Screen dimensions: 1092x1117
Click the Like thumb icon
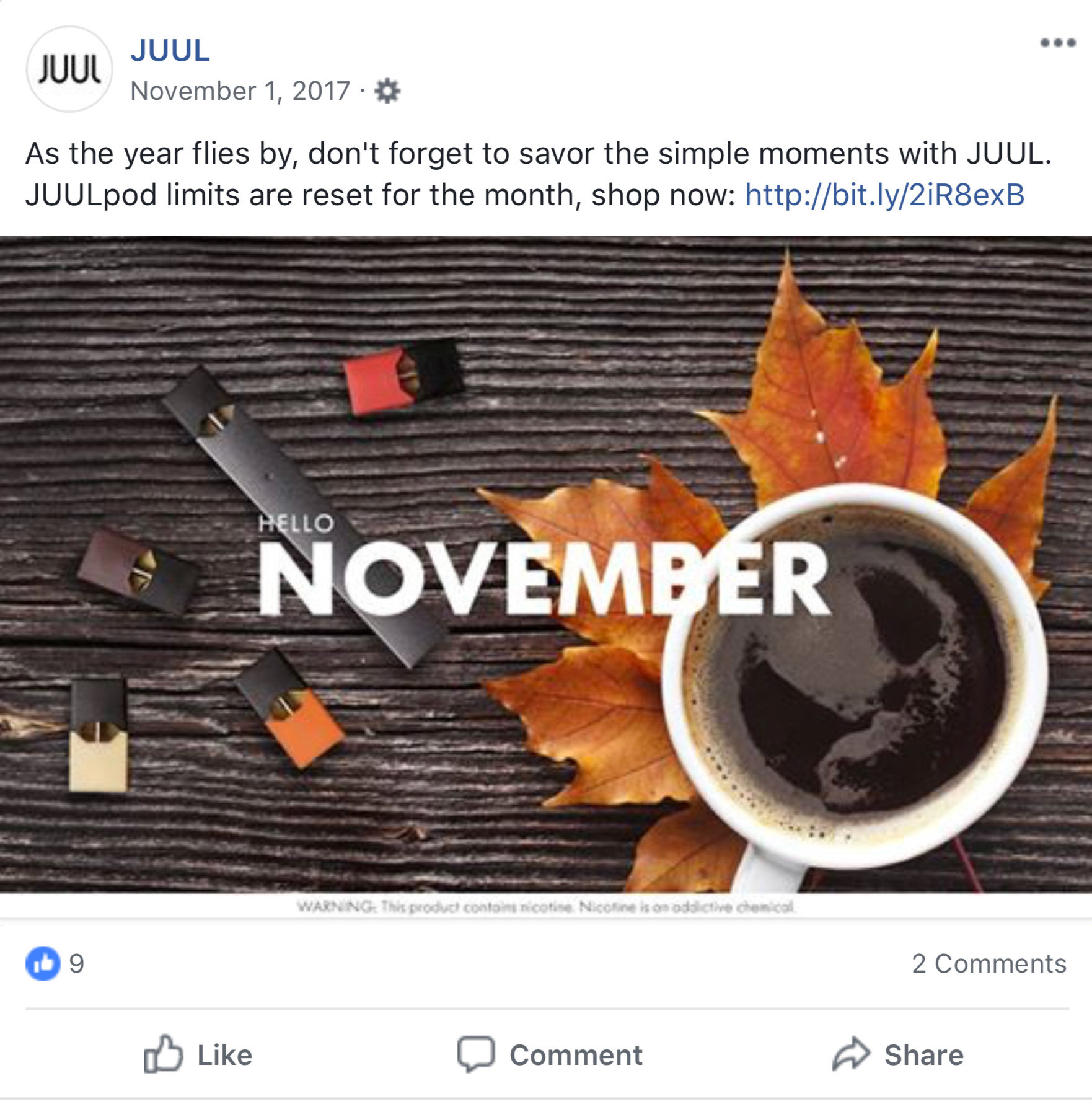[163, 1054]
